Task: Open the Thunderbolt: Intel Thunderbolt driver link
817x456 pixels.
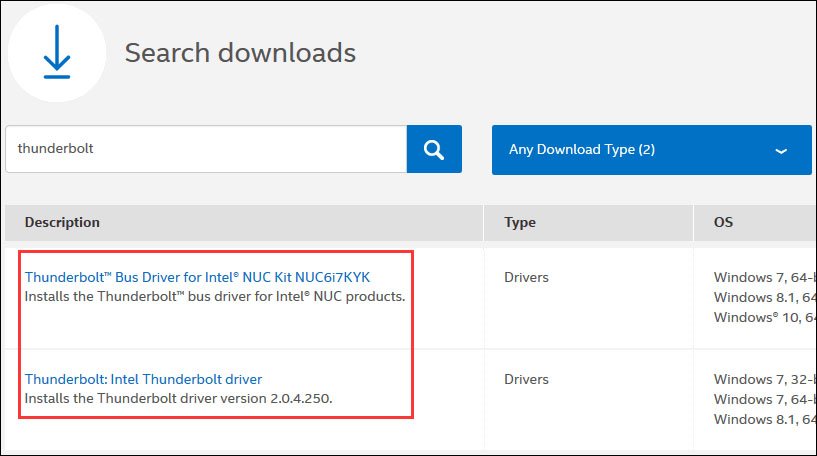Action: [x=143, y=379]
